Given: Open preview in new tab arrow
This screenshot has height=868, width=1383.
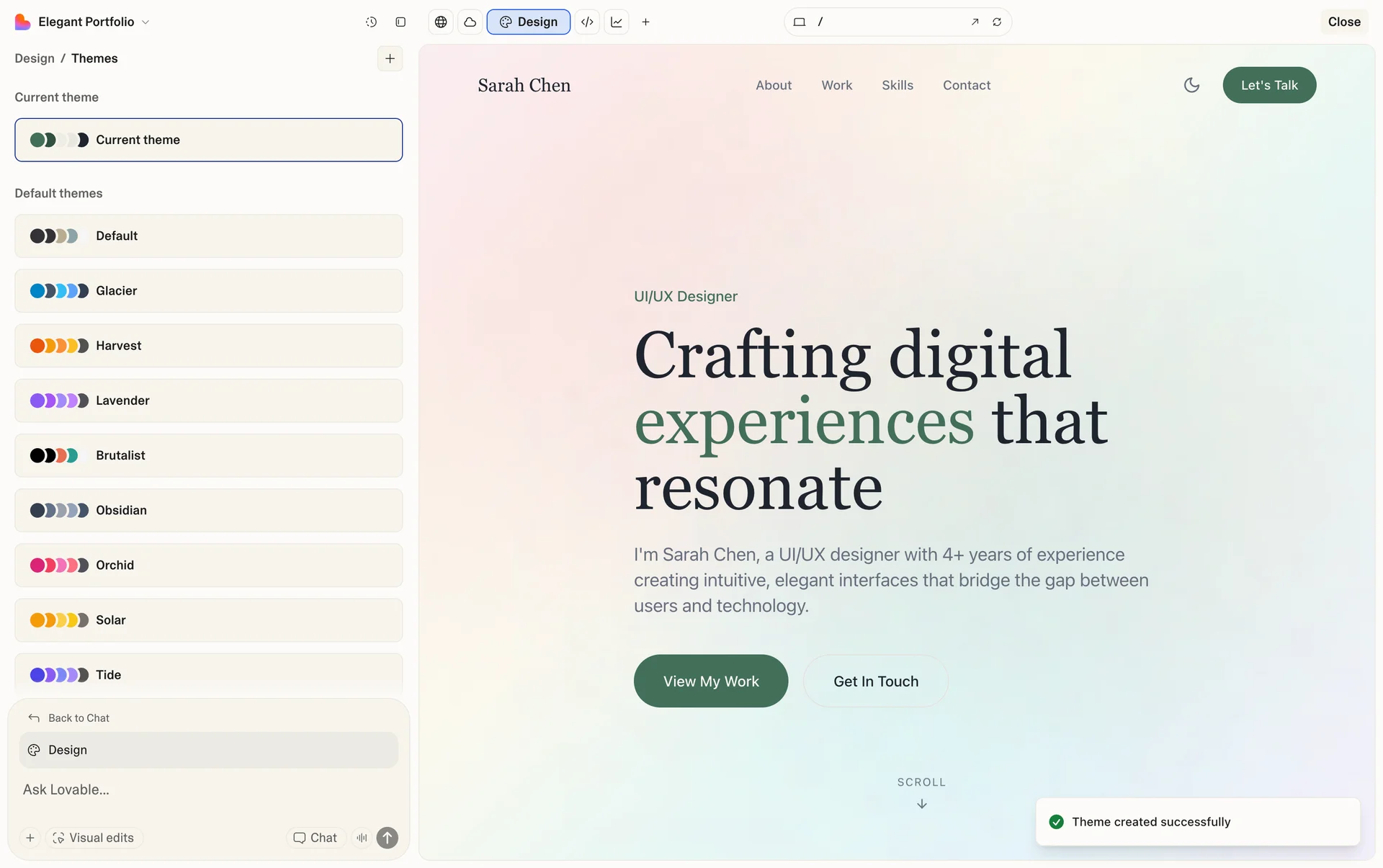Looking at the screenshot, I should tap(975, 22).
